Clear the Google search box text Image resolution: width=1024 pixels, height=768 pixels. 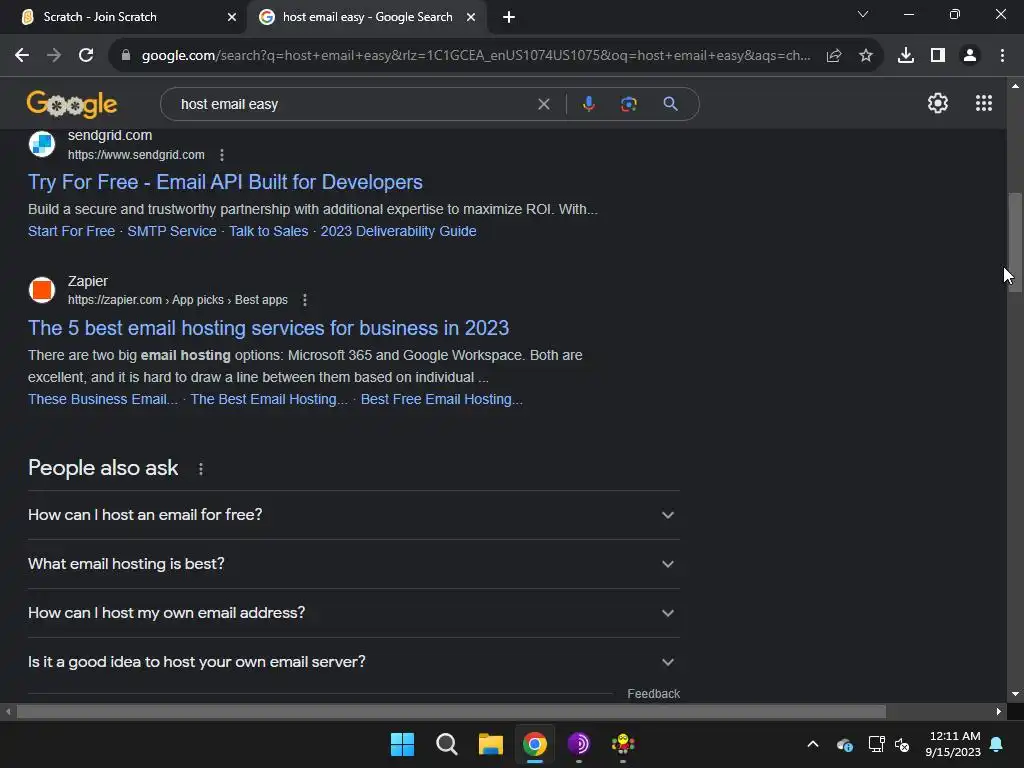[543, 104]
